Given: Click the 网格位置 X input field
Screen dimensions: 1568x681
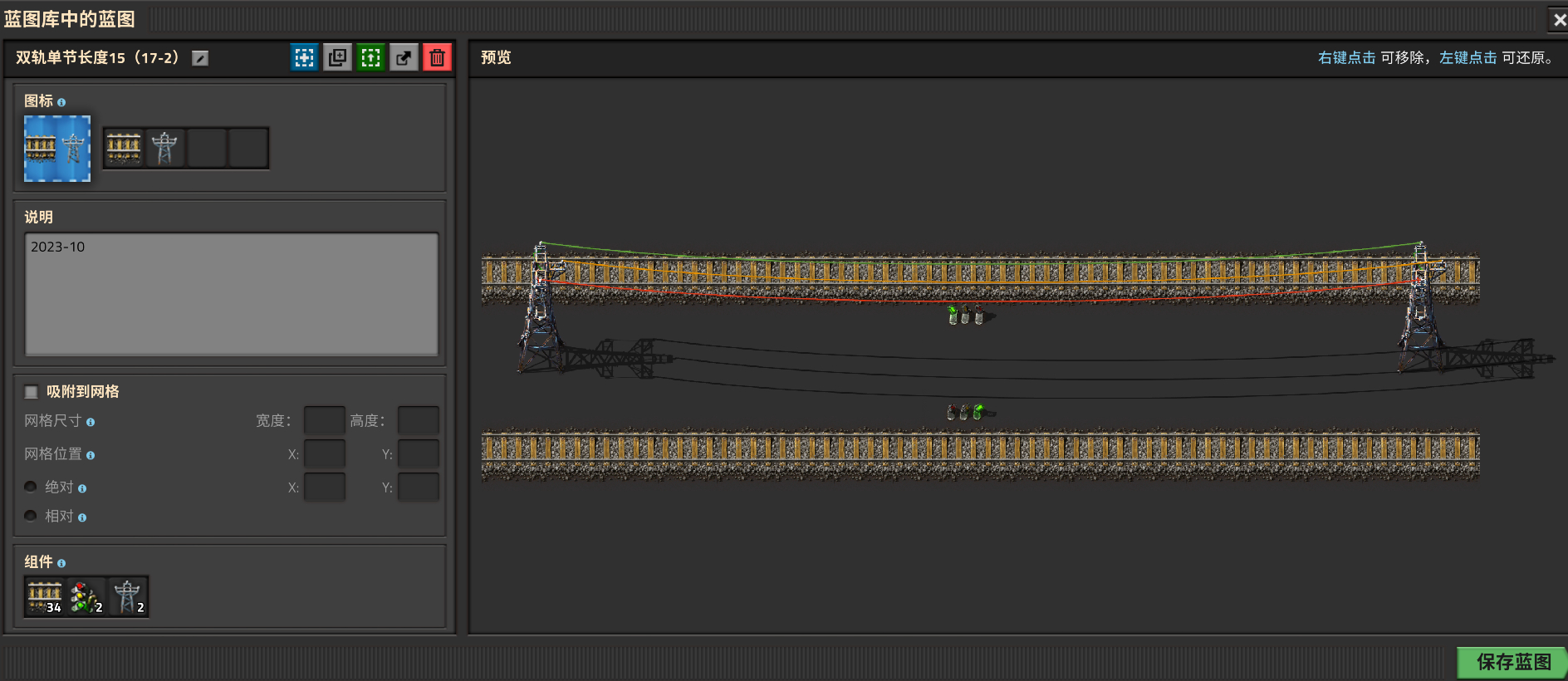Looking at the screenshot, I should tap(325, 454).
